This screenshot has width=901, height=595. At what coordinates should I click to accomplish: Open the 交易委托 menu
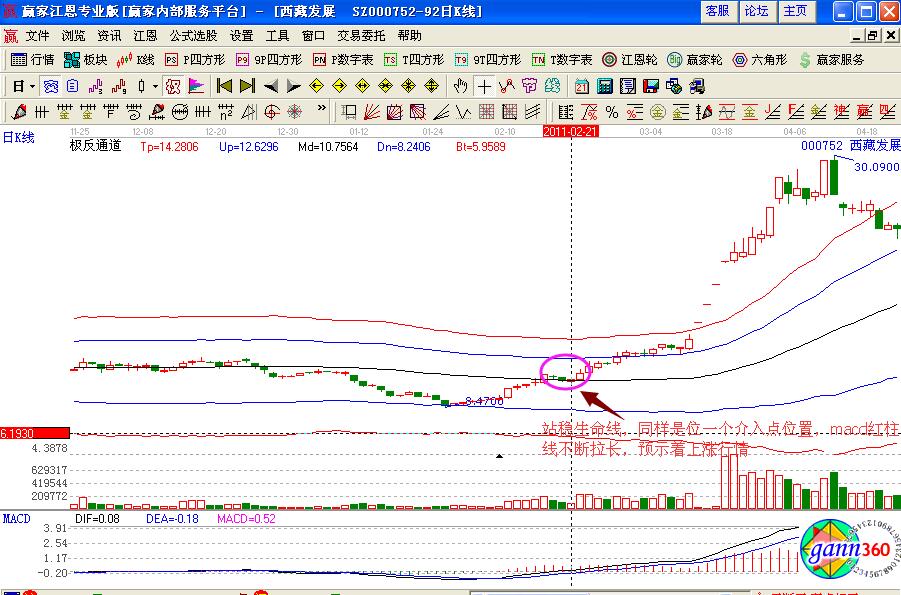click(x=361, y=35)
